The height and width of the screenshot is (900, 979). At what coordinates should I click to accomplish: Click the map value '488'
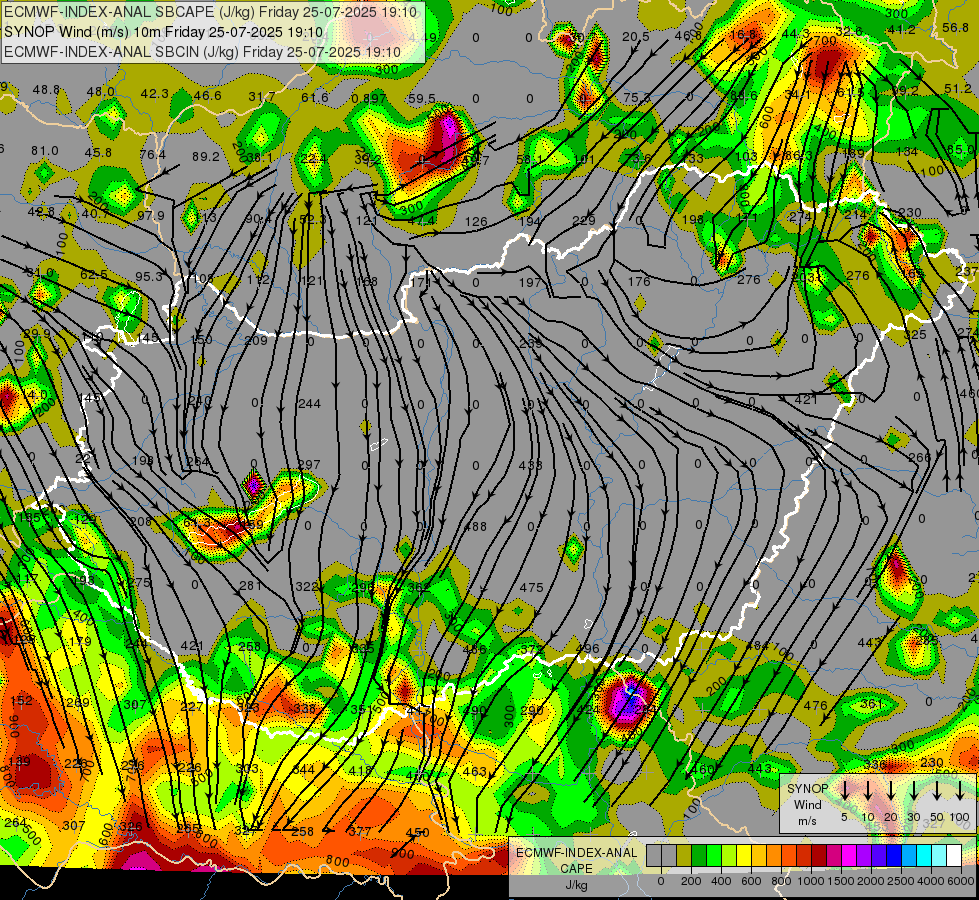(476, 527)
